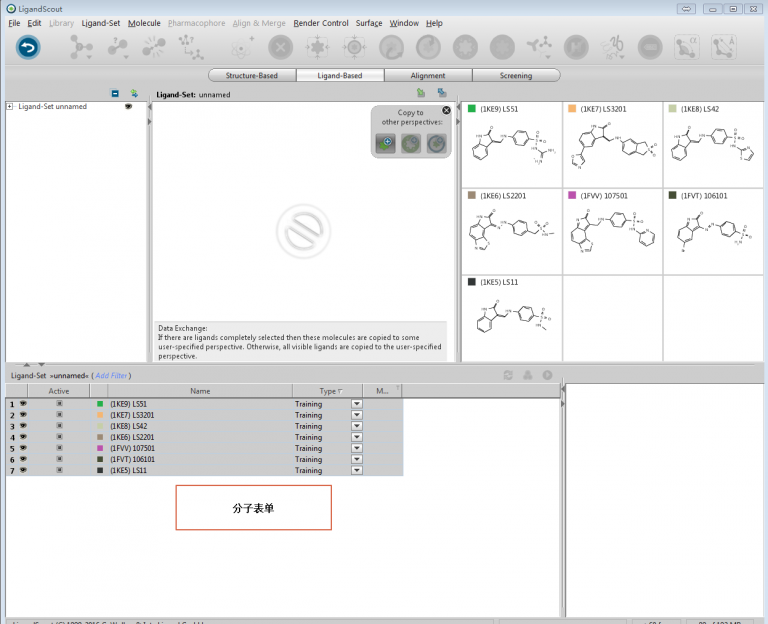Toggle Active checkbox for (1KE9) LS51 row

click(x=59, y=404)
